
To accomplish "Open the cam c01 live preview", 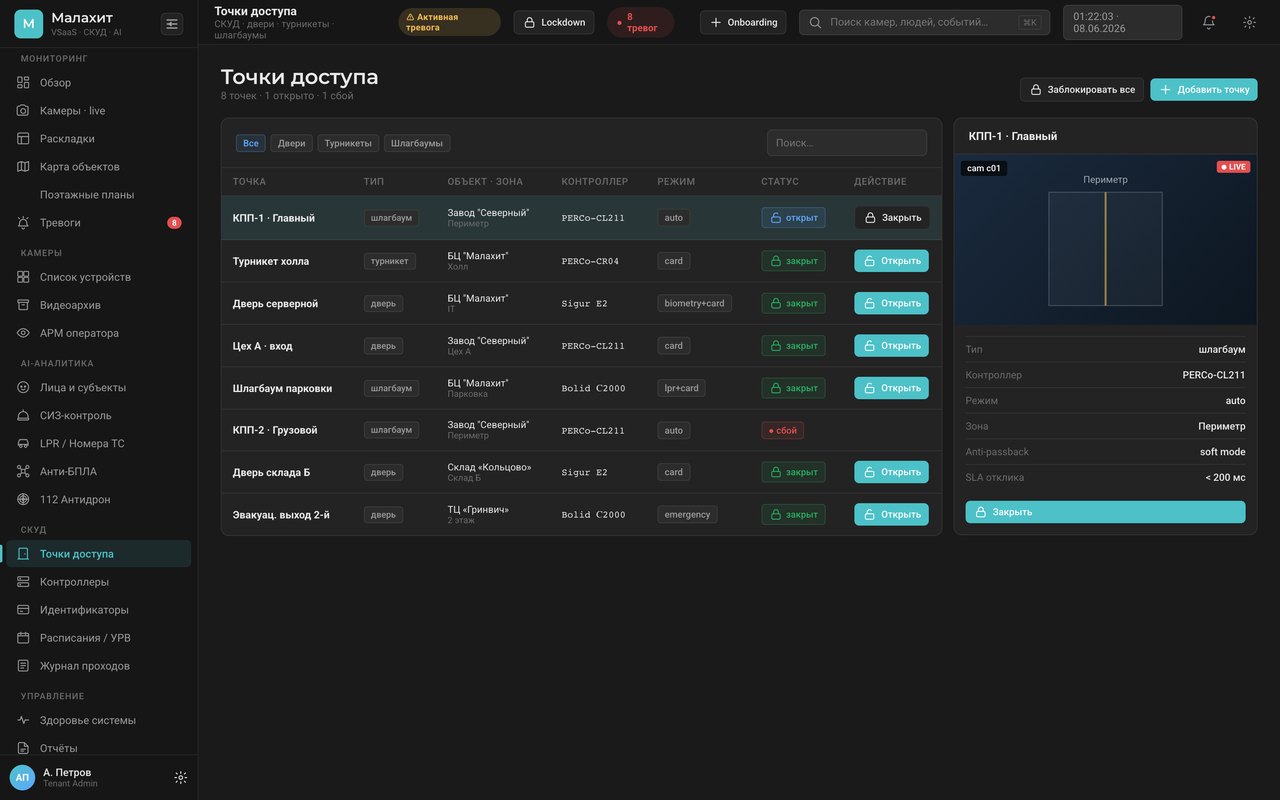I will pyautogui.click(x=1105, y=239).
